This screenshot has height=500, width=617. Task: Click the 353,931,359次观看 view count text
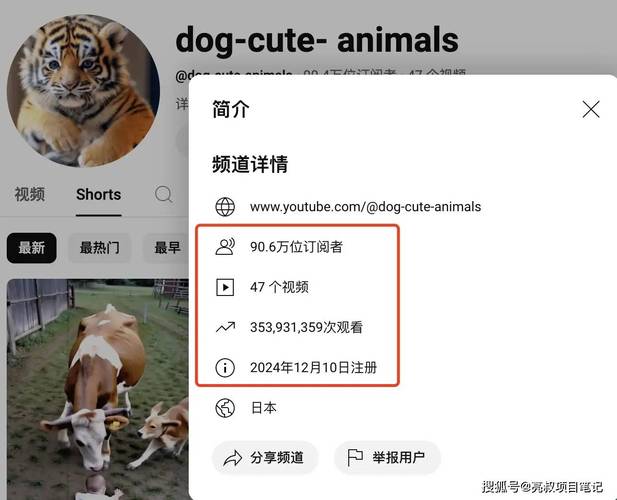coord(306,327)
